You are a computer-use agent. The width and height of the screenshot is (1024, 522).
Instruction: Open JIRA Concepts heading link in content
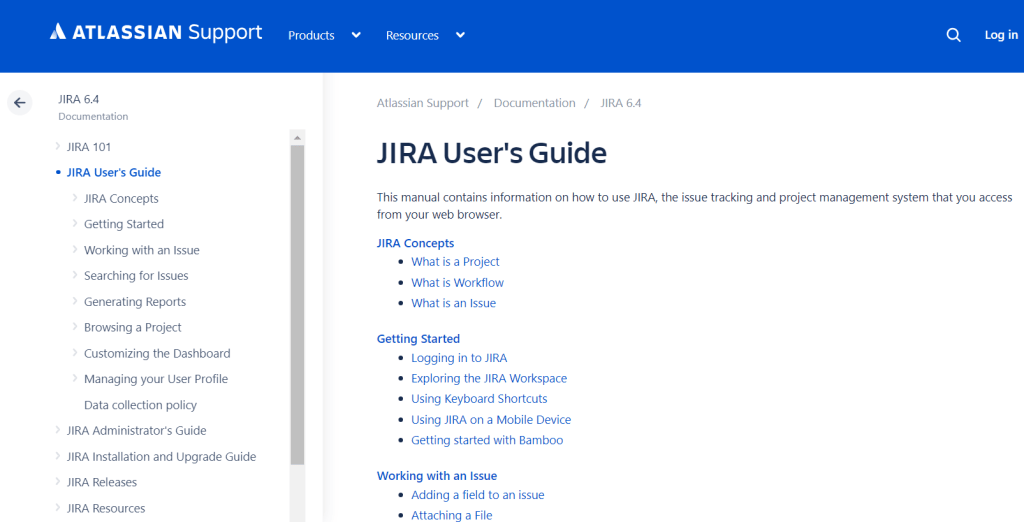pyautogui.click(x=415, y=243)
